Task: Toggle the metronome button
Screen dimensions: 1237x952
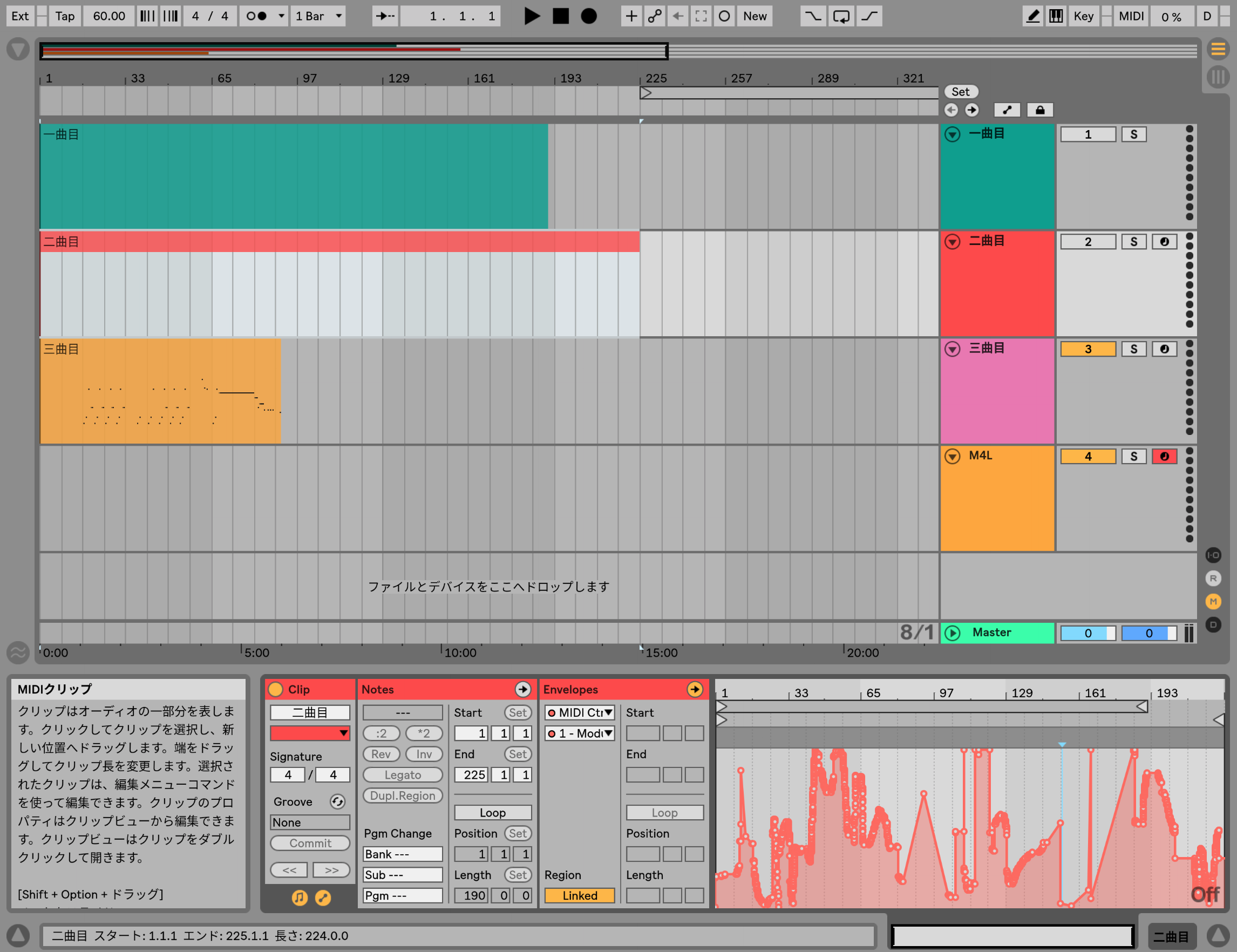Action: click(x=256, y=16)
